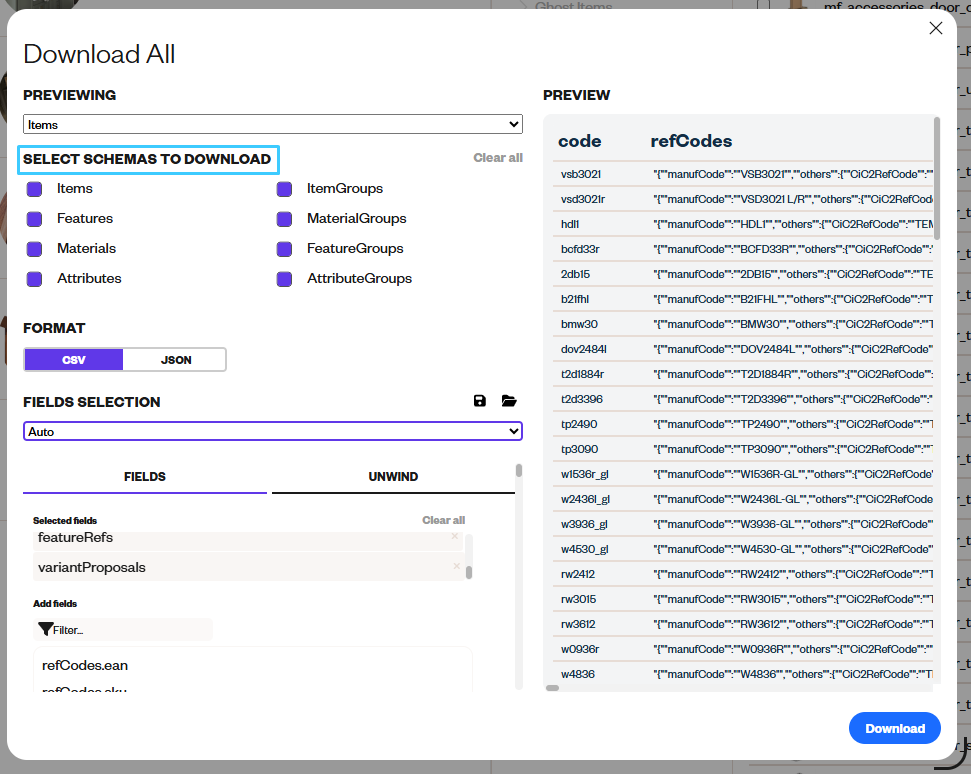Select CSV format
Screen dimensions: 971x774
(74, 360)
